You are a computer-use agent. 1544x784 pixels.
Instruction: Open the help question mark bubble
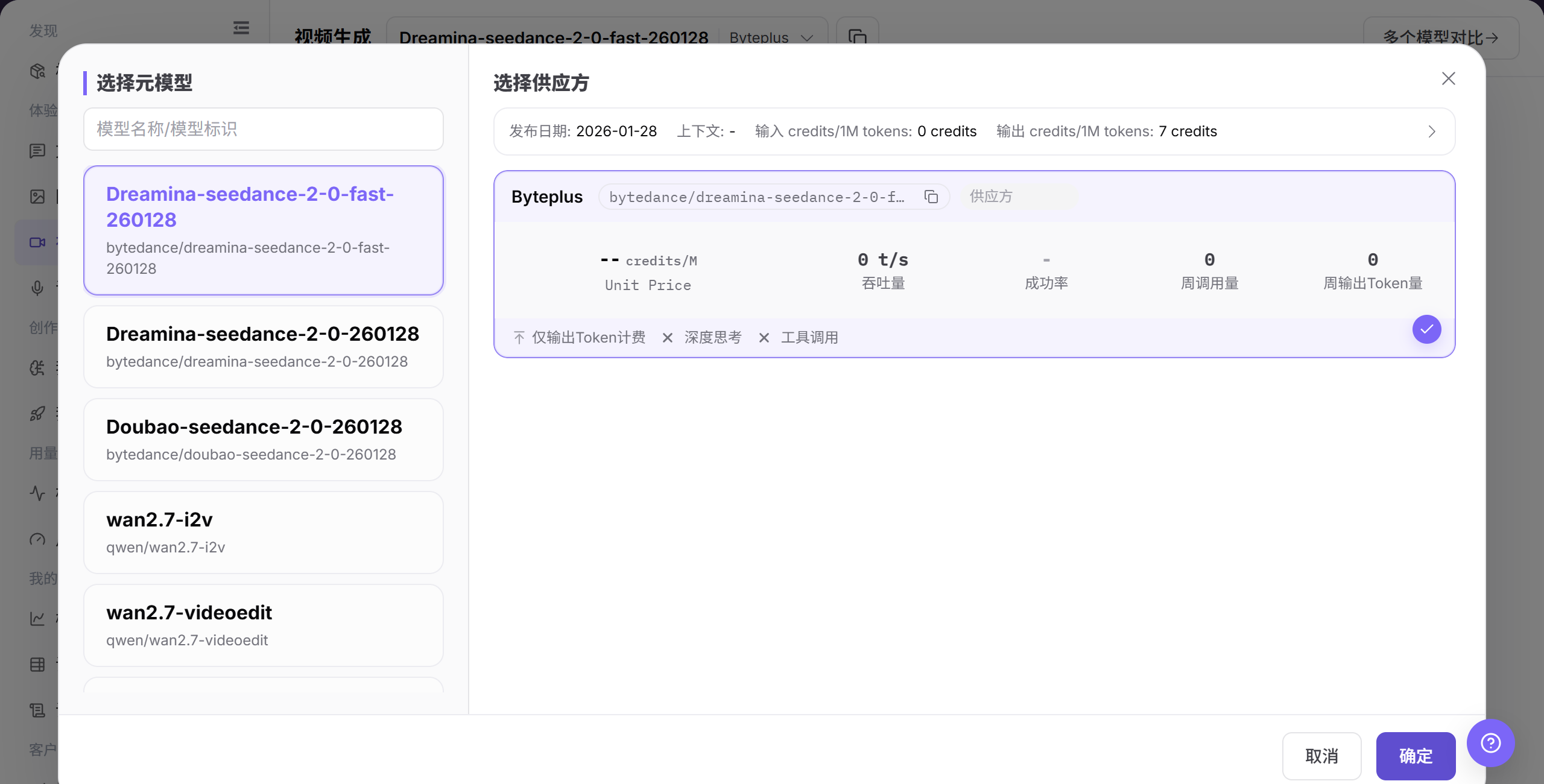pos(1491,743)
